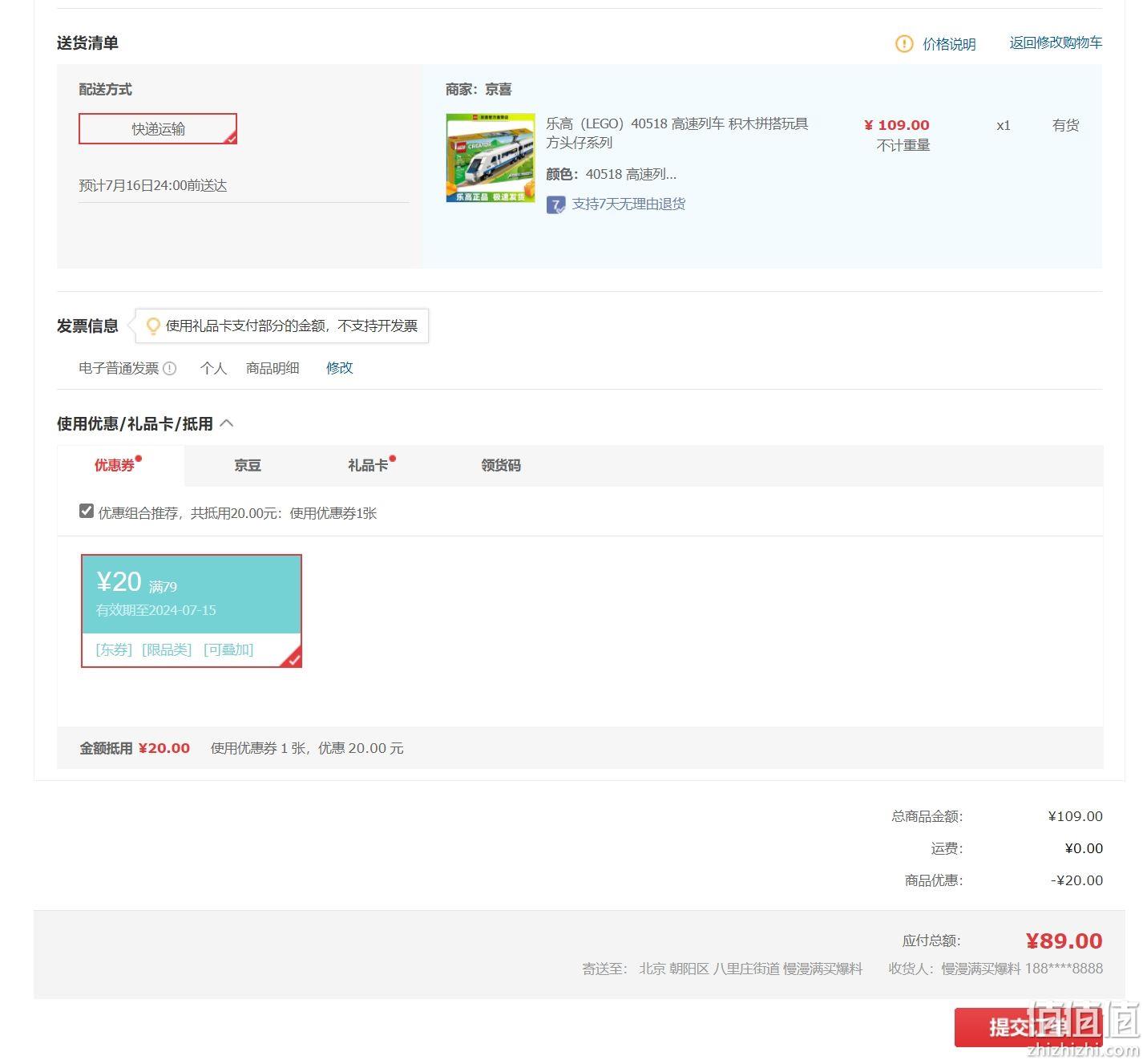Click 支持7天无理由退货 text
The height and width of the screenshot is (1064, 1147).
point(628,204)
